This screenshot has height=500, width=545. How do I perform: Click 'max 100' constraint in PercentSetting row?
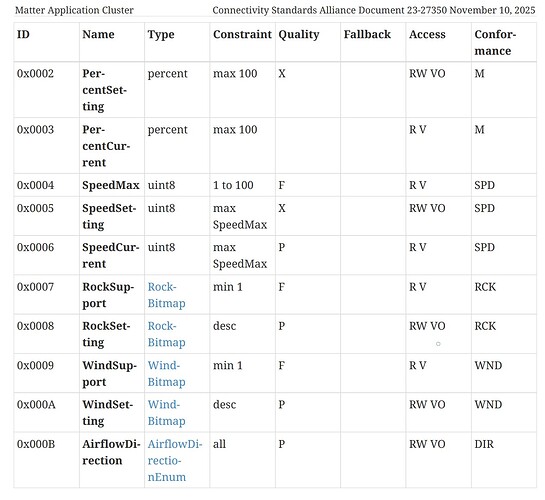coord(235,74)
